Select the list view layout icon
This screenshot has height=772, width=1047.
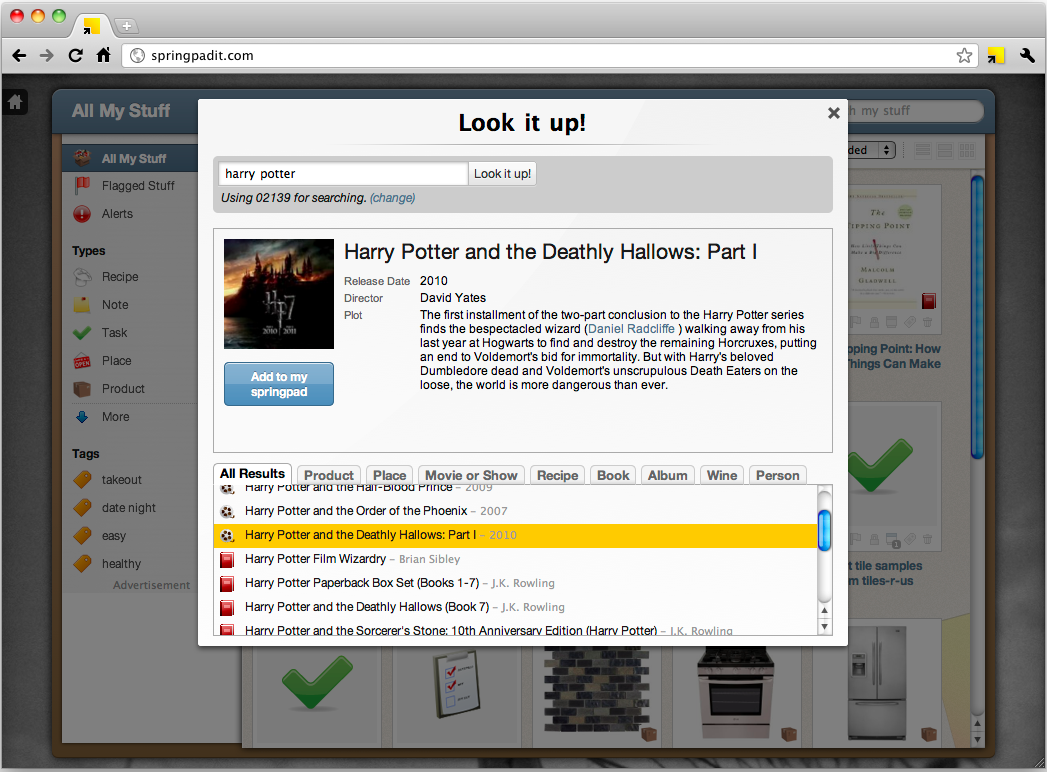[x=923, y=150]
